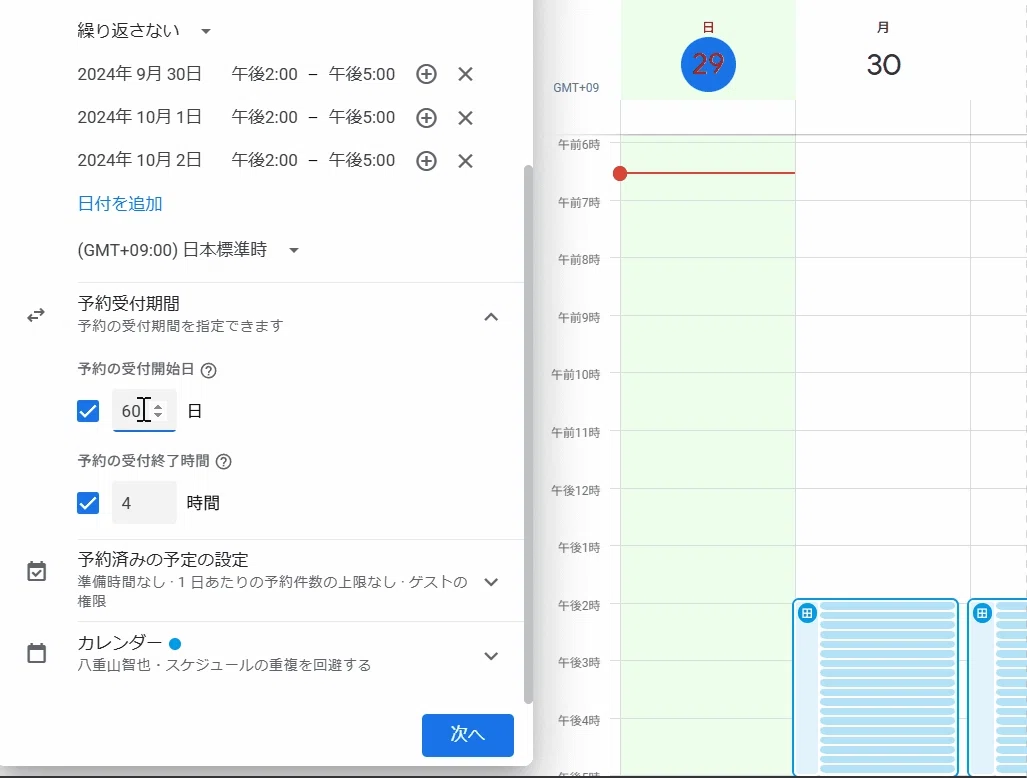
Task: Add a time slot to 2024年 10月 2日
Action: pyautogui.click(x=426, y=160)
